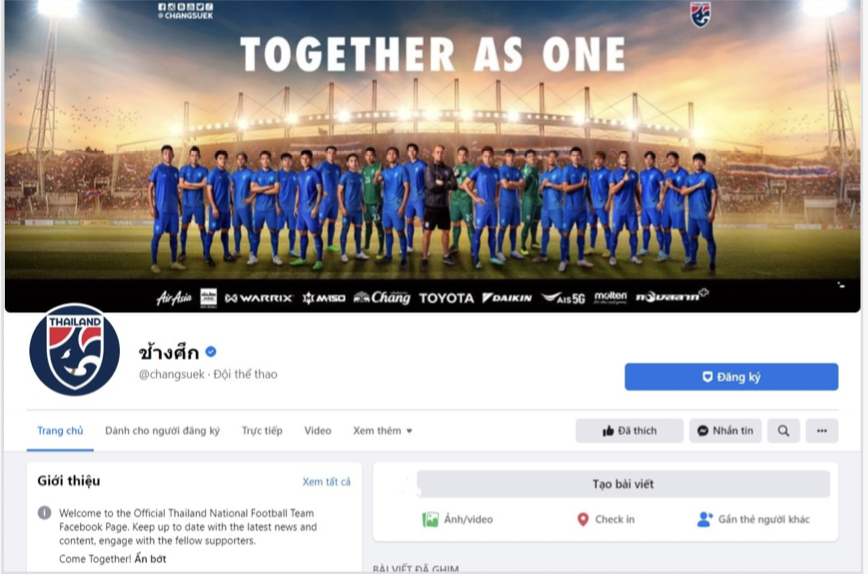The height and width of the screenshot is (574, 868).
Task: Expand the Xem thêm dropdown
Action: [383, 431]
